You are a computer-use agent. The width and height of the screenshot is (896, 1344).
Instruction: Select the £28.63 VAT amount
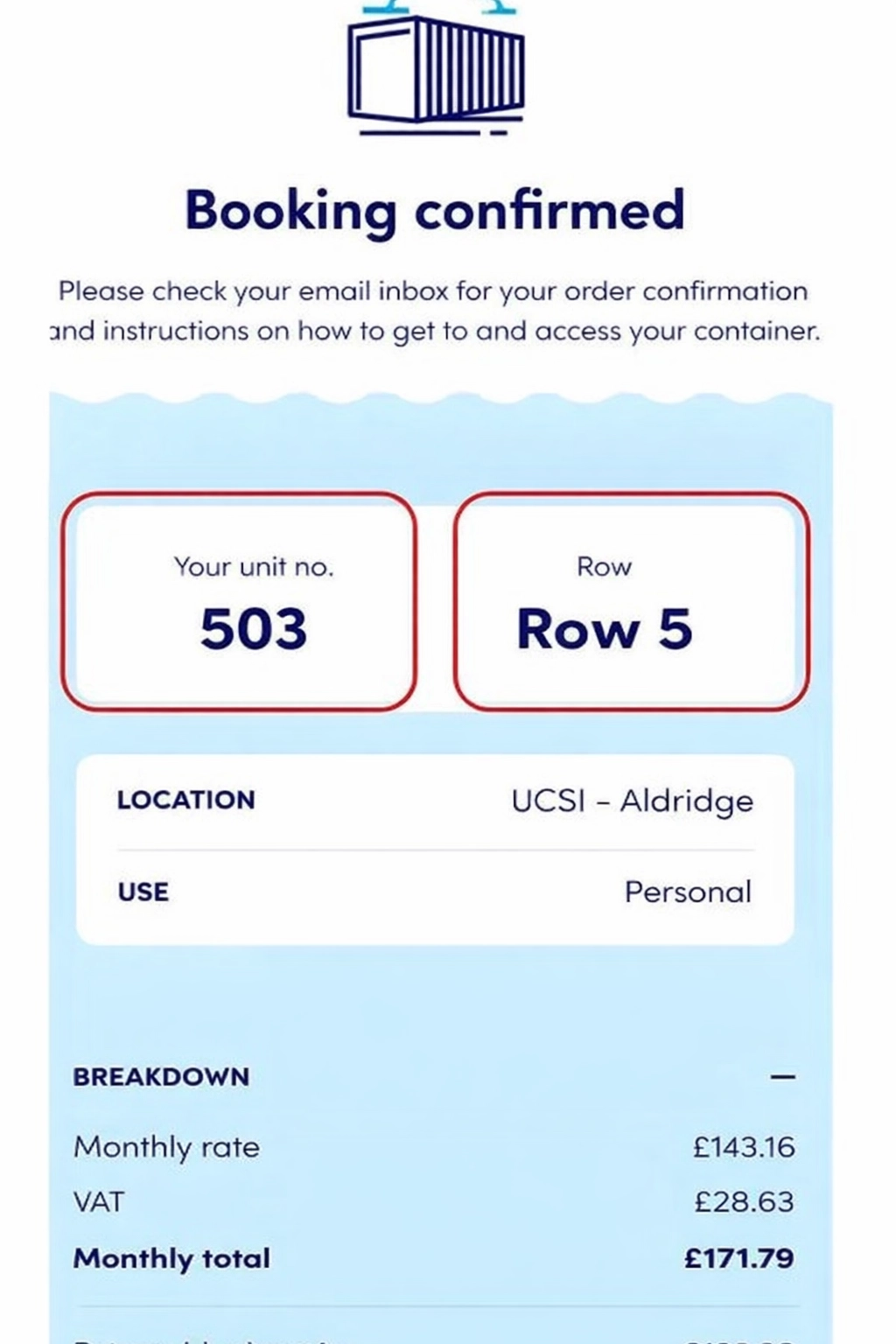click(745, 1201)
